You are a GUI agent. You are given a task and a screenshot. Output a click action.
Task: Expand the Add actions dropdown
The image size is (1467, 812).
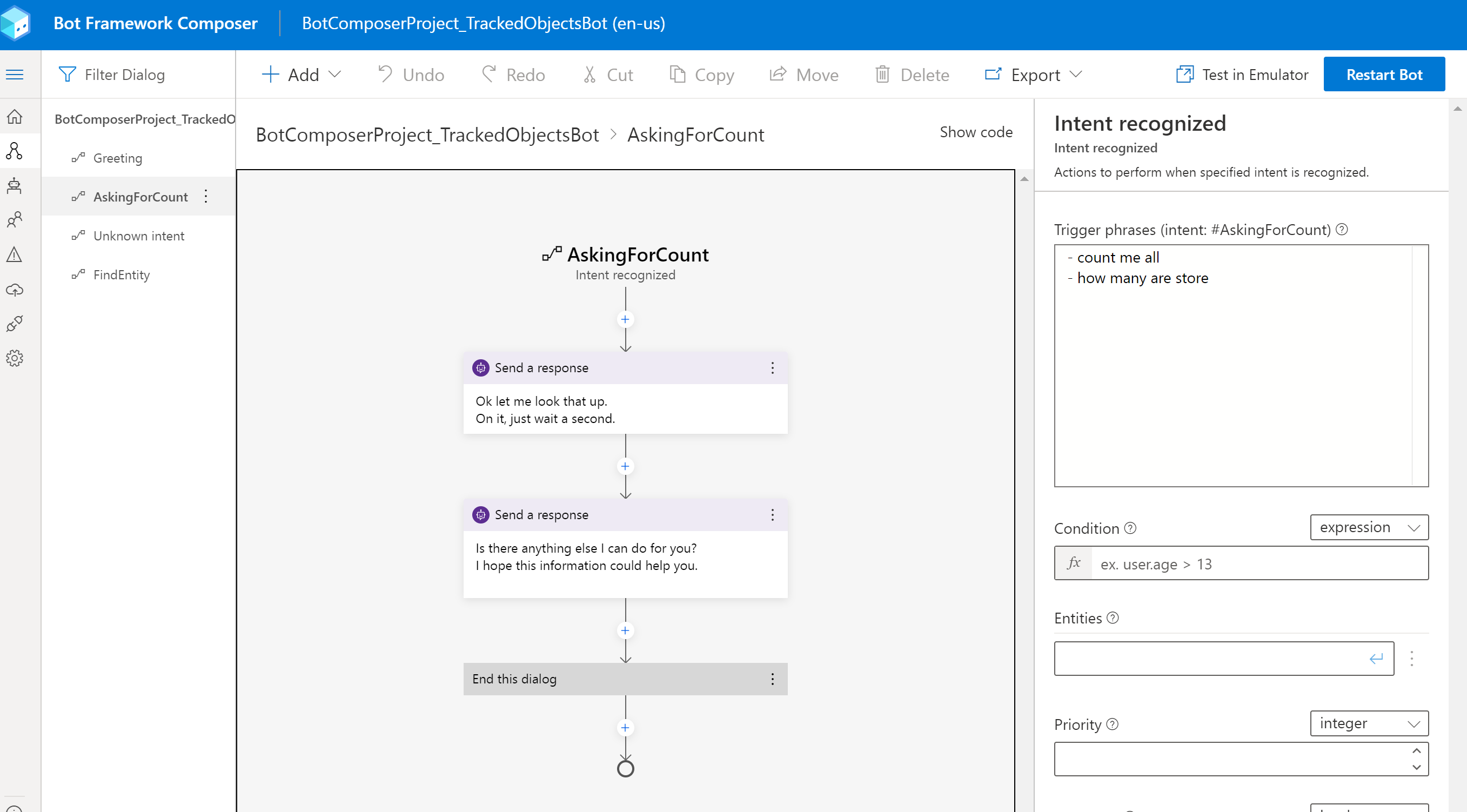pyautogui.click(x=336, y=74)
